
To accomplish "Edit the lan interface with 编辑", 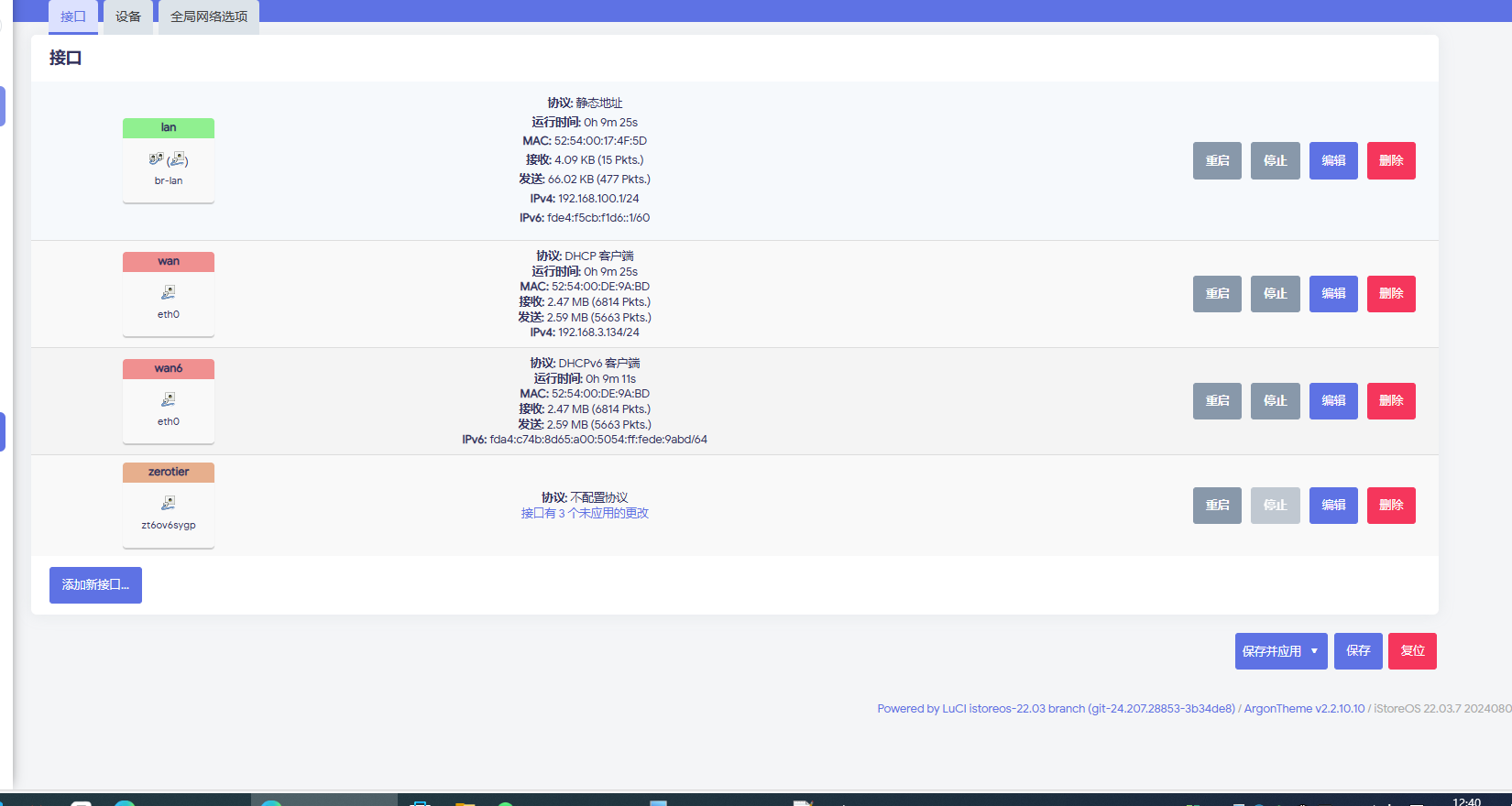I will (x=1333, y=160).
